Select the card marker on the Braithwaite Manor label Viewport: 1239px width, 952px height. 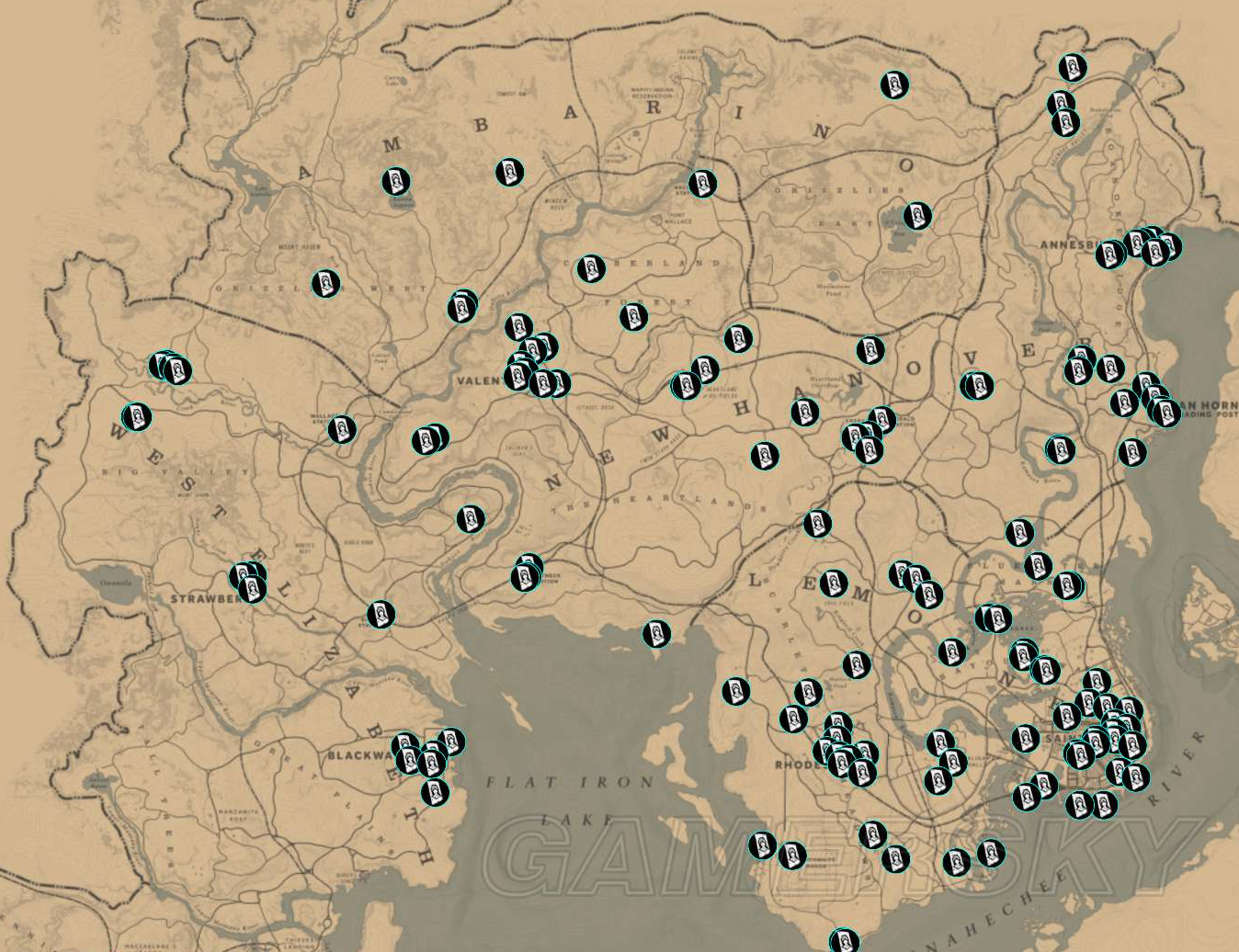pyautogui.click(x=792, y=856)
